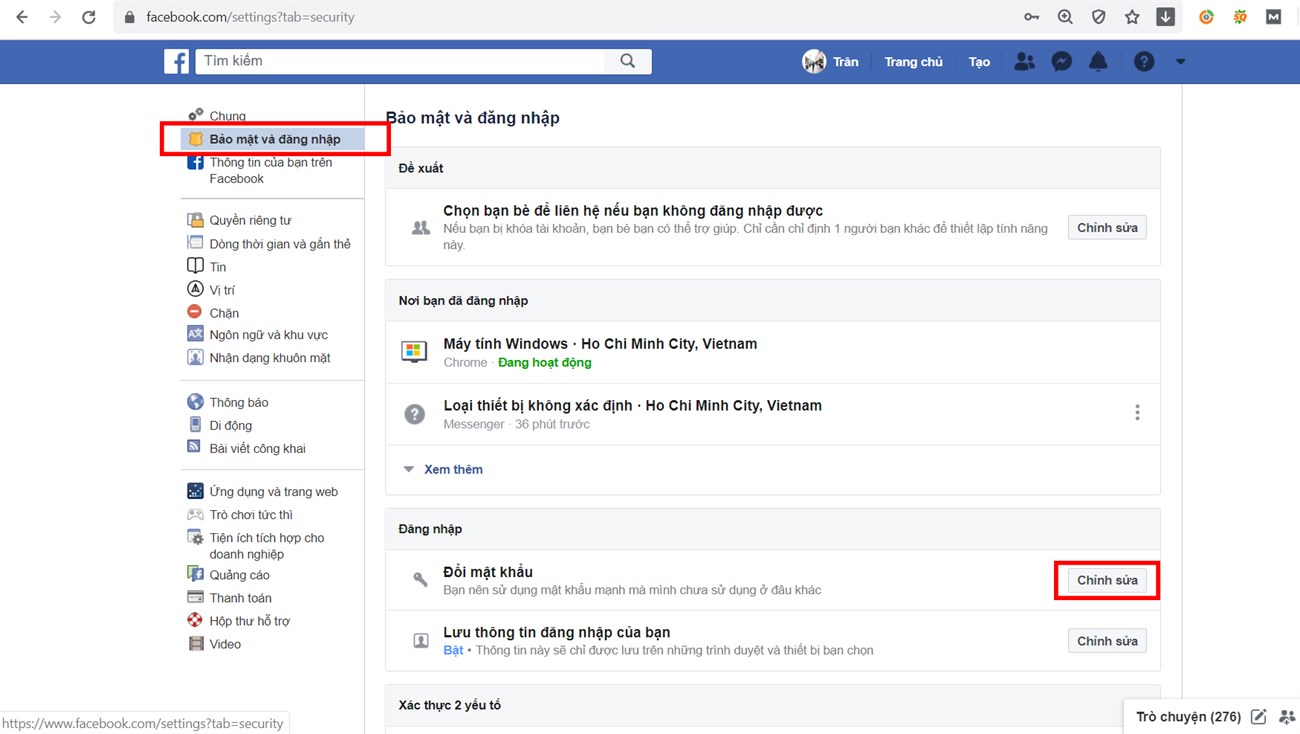Open friend requests icon
Screen dimensions: 1300x734
[1024, 62]
